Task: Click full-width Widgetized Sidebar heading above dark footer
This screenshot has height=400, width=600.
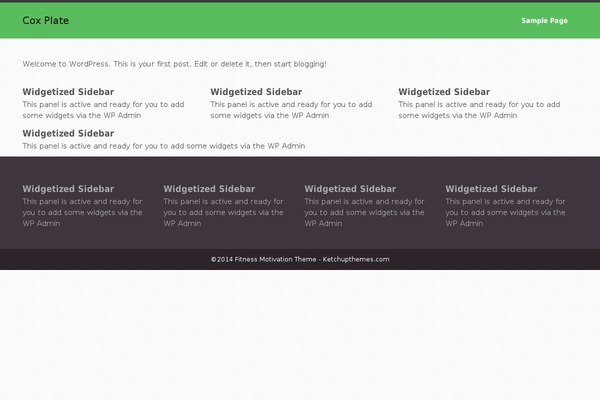Action: point(68,133)
